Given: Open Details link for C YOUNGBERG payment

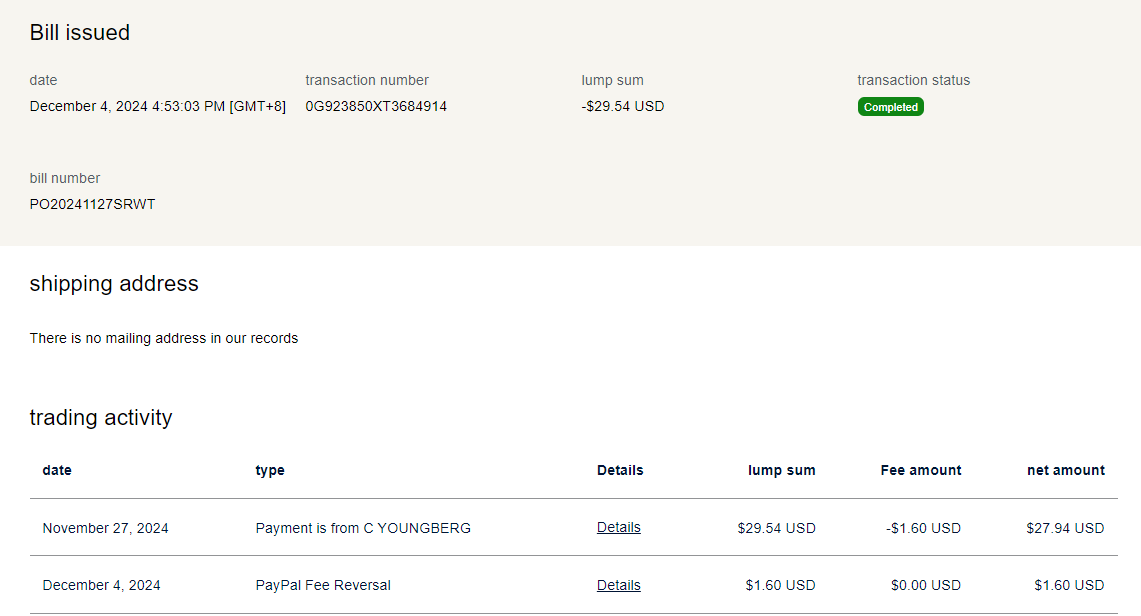Looking at the screenshot, I should coord(618,527).
